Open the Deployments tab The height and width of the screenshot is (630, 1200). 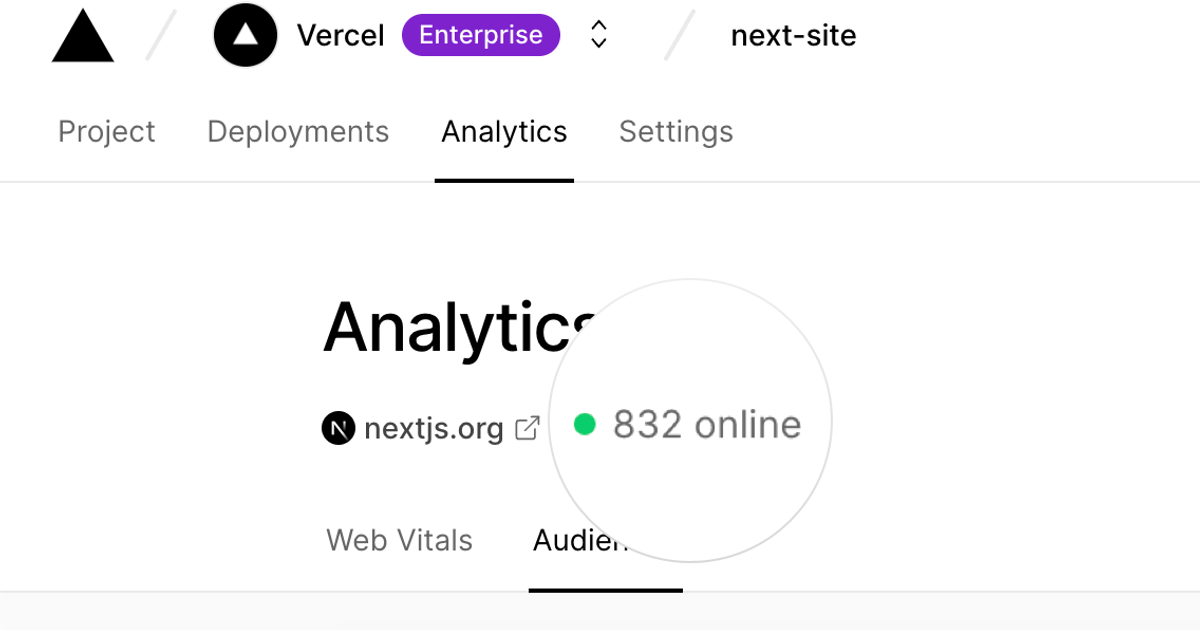coord(298,132)
